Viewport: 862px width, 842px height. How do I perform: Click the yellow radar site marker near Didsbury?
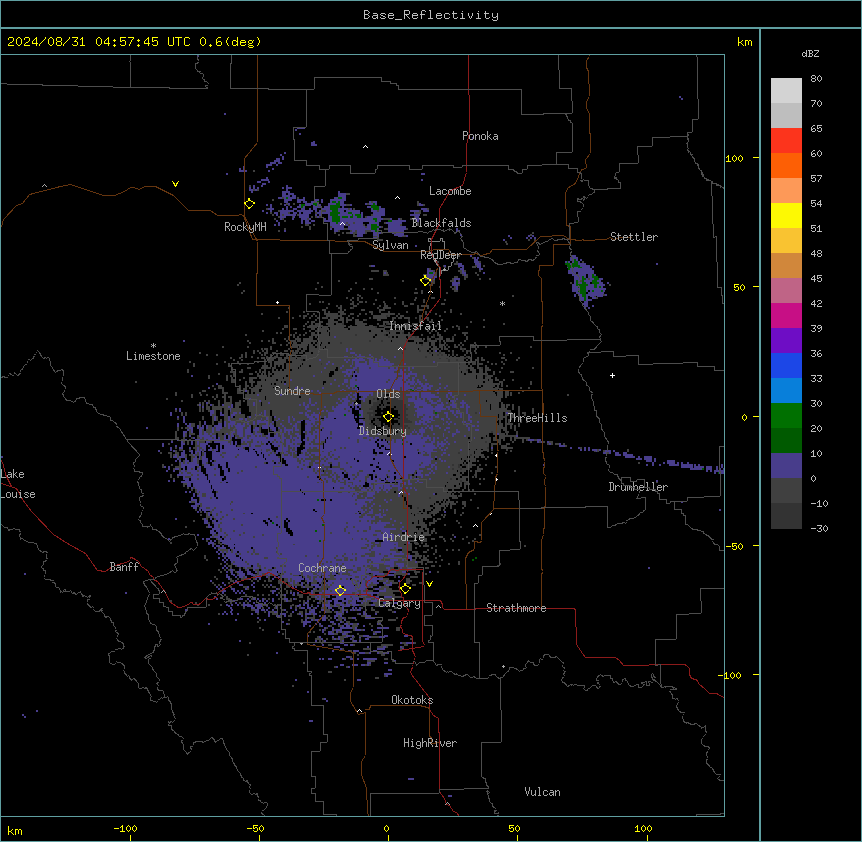[x=388, y=417]
